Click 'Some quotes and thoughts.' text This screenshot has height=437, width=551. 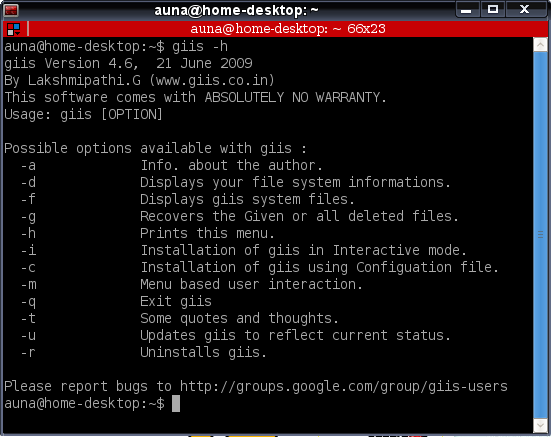tap(239, 319)
